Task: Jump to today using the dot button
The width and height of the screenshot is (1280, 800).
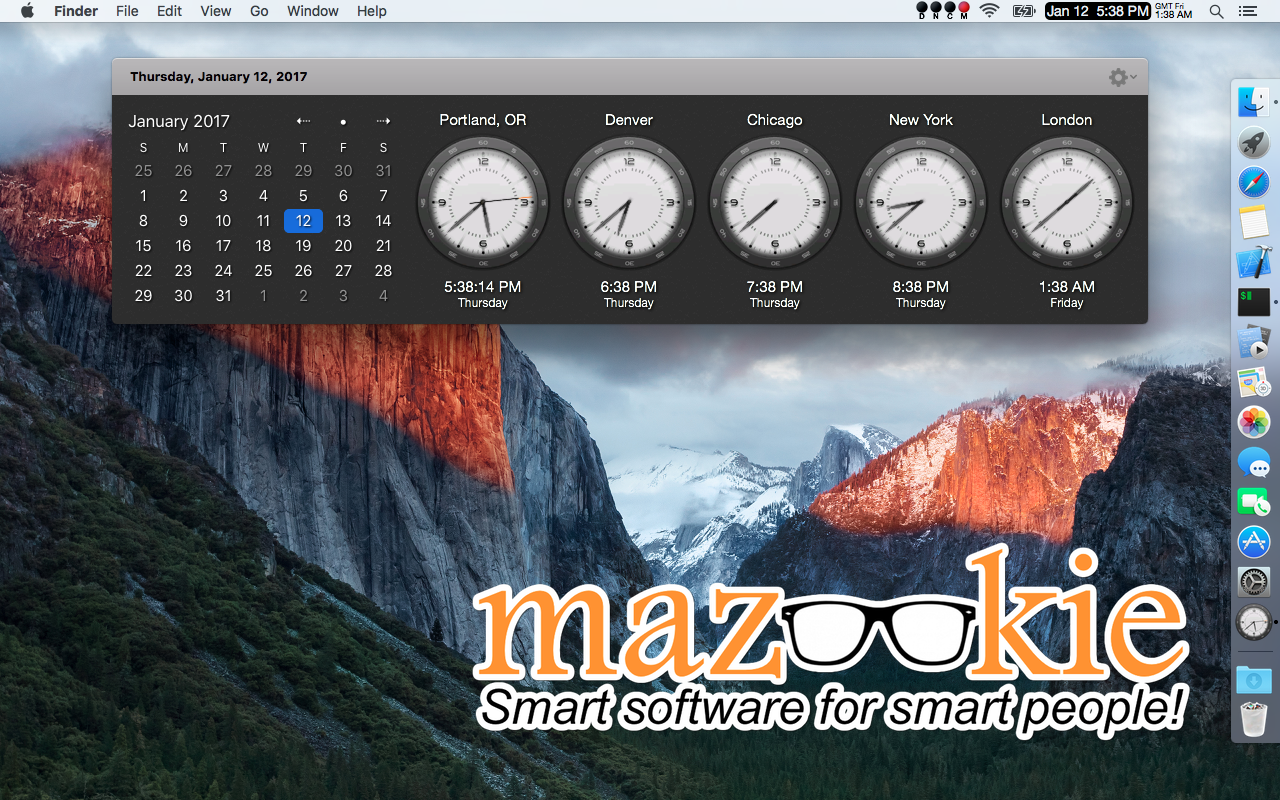Action: tap(343, 122)
